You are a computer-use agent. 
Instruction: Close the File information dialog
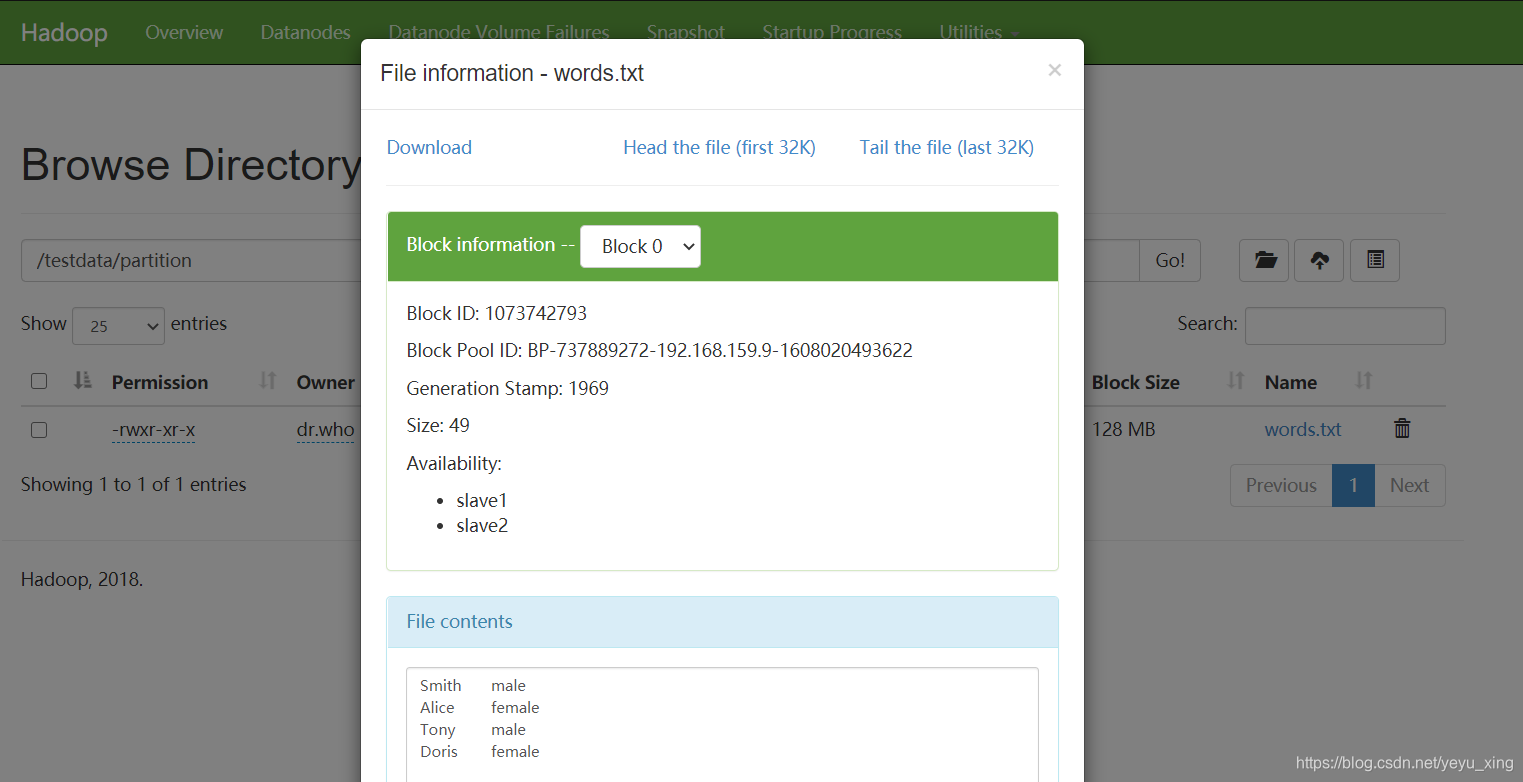1054,70
